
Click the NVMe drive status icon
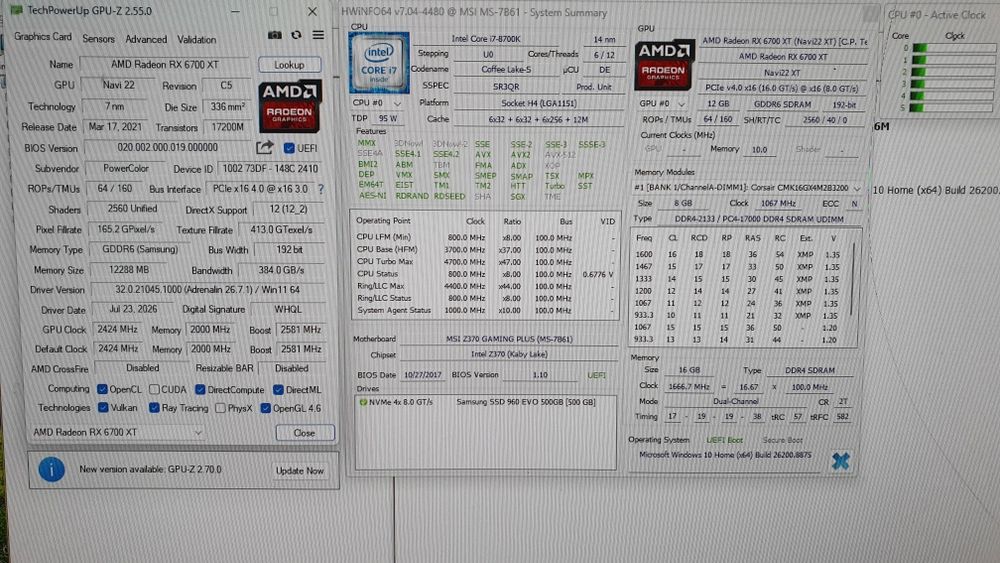[x=363, y=402]
